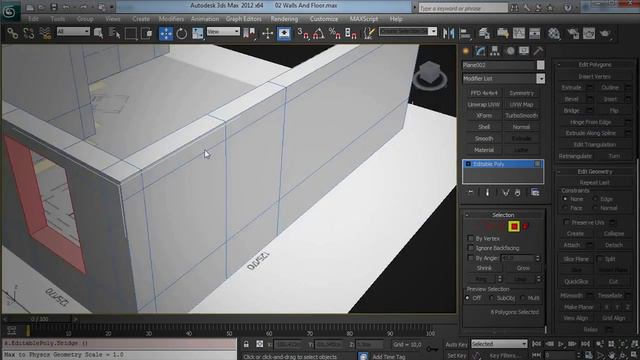The width and height of the screenshot is (640, 360).
Task: Apply the TurboSmooth modifier button
Action: pyautogui.click(x=522, y=116)
